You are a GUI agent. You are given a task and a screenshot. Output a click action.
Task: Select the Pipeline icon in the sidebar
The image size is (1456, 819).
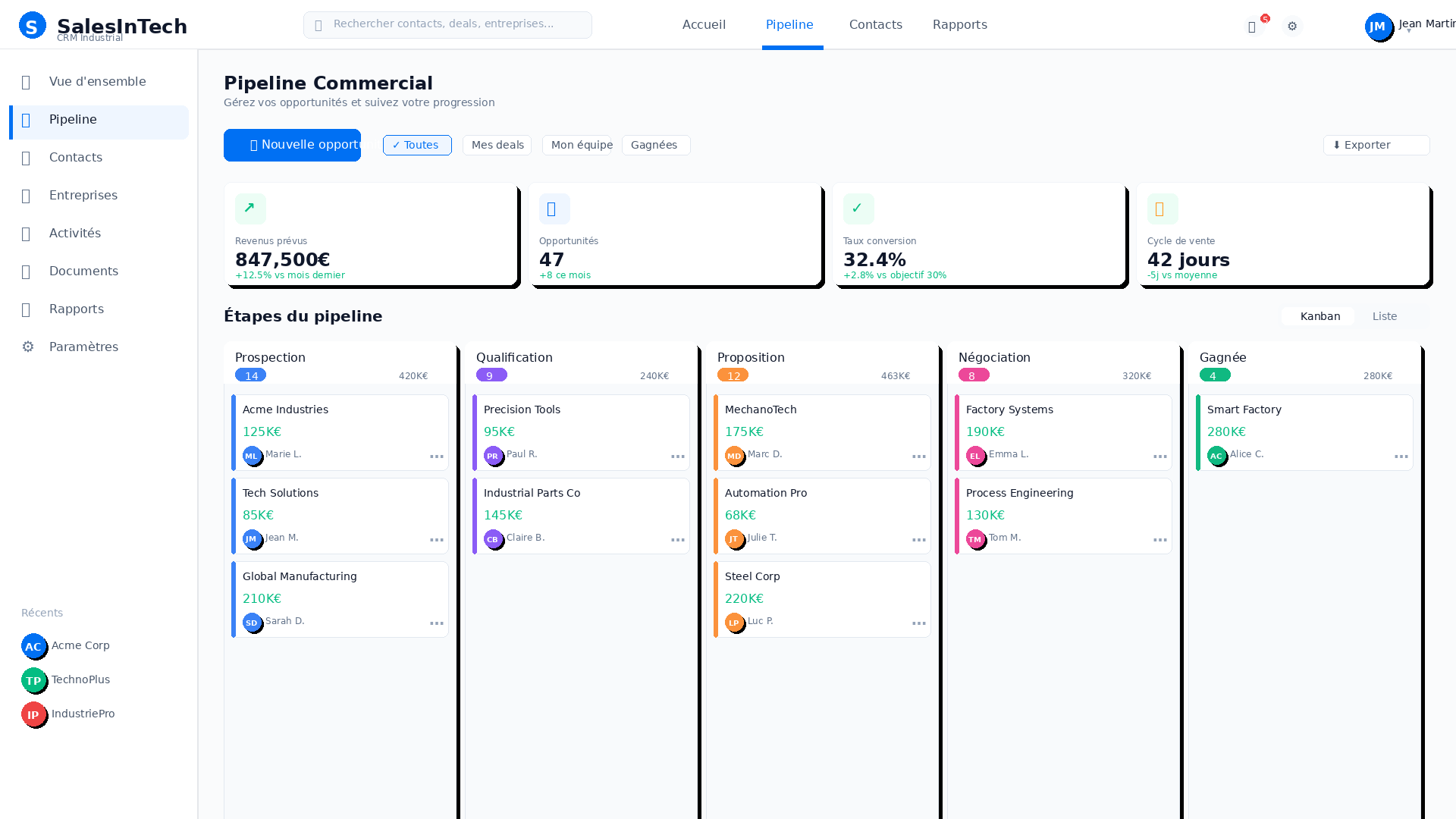(x=27, y=120)
